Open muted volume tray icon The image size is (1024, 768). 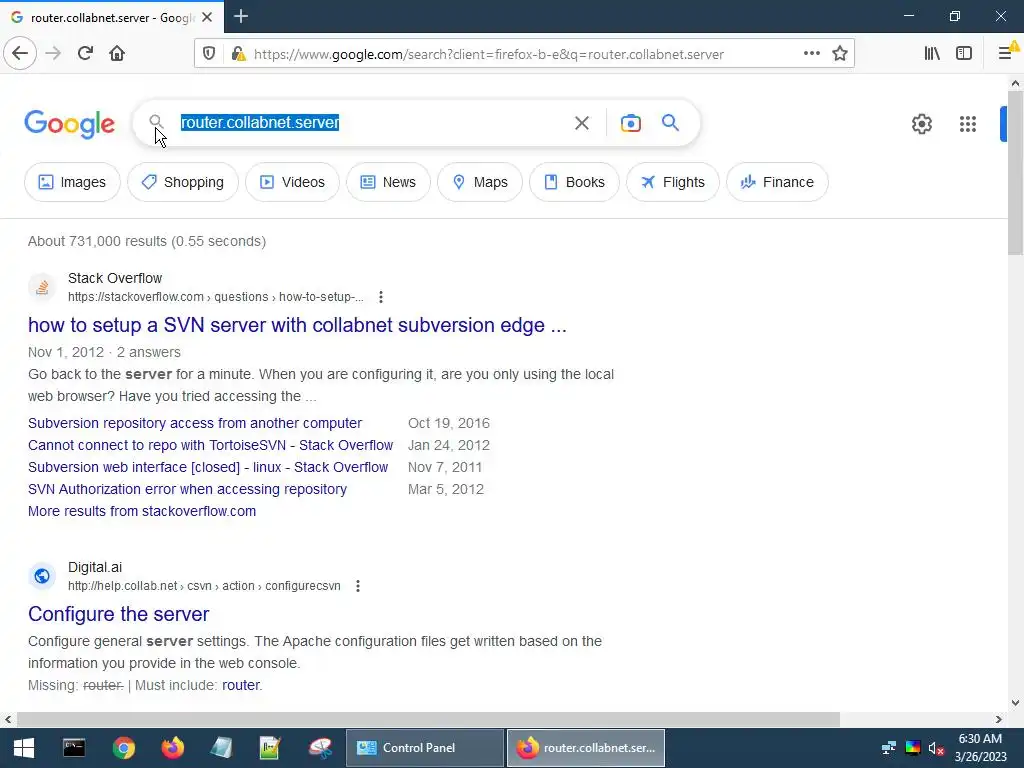point(936,748)
